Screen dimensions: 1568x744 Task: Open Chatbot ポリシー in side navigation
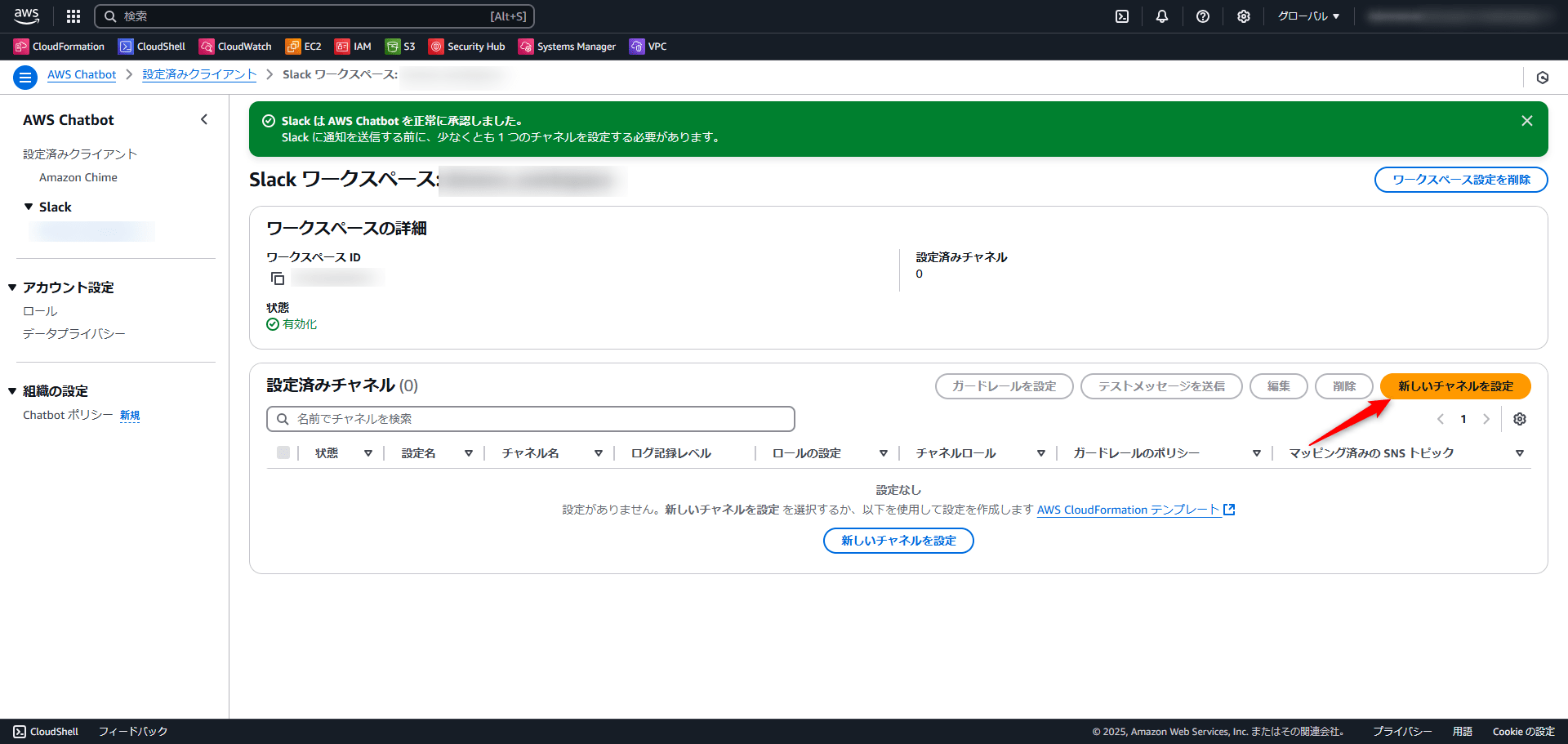(x=68, y=415)
